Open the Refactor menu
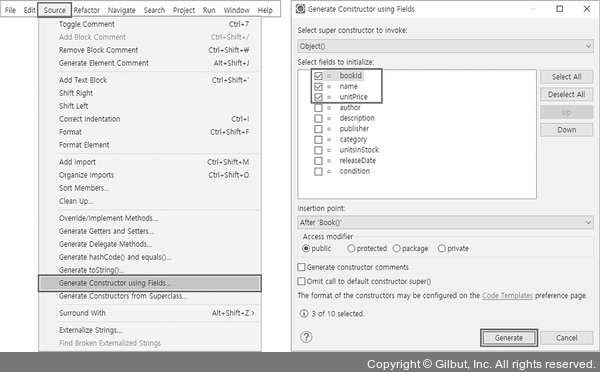 click(86, 10)
